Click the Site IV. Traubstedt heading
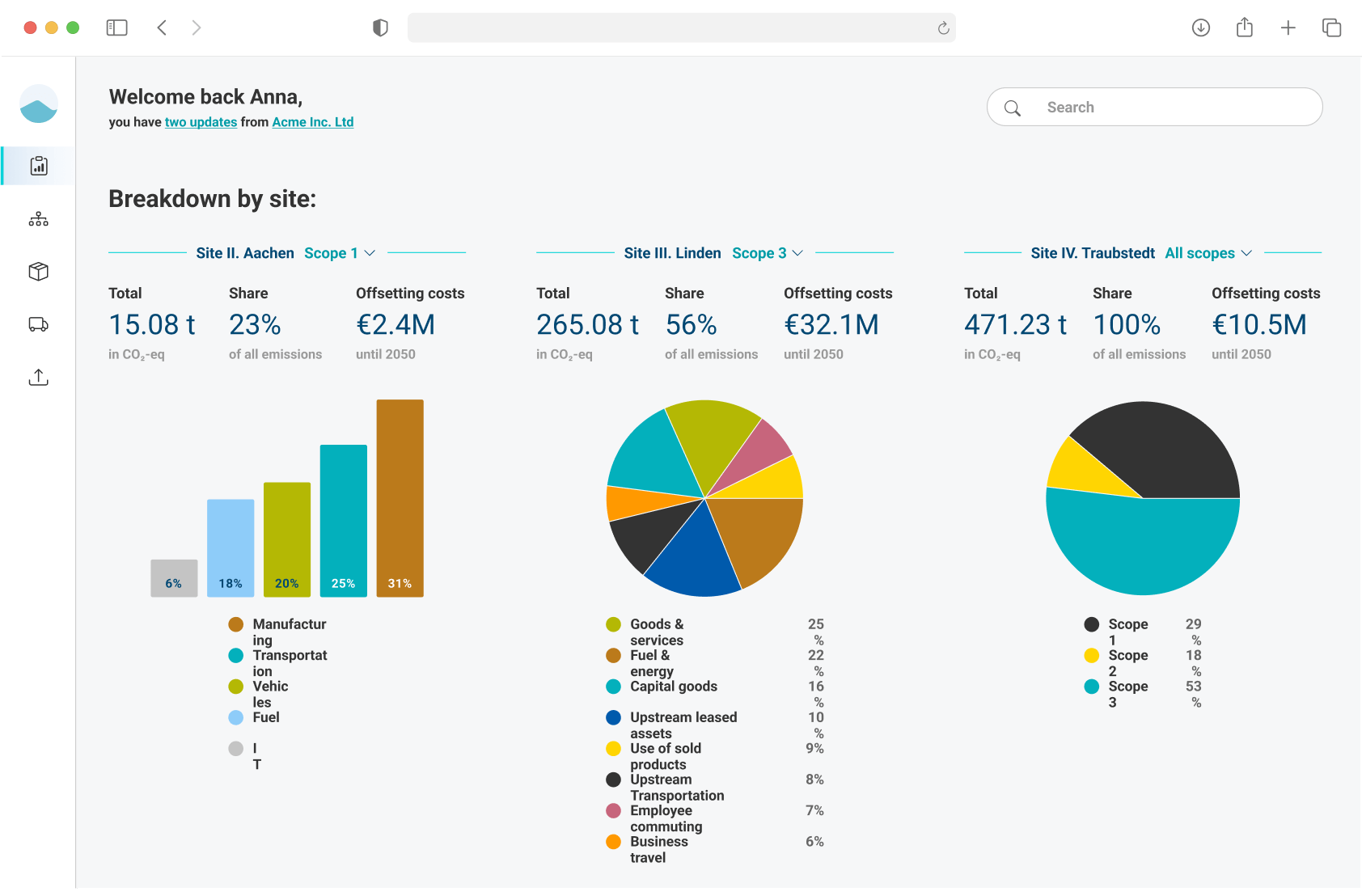Viewport: 1362px width, 896px height. tap(1093, 253)
